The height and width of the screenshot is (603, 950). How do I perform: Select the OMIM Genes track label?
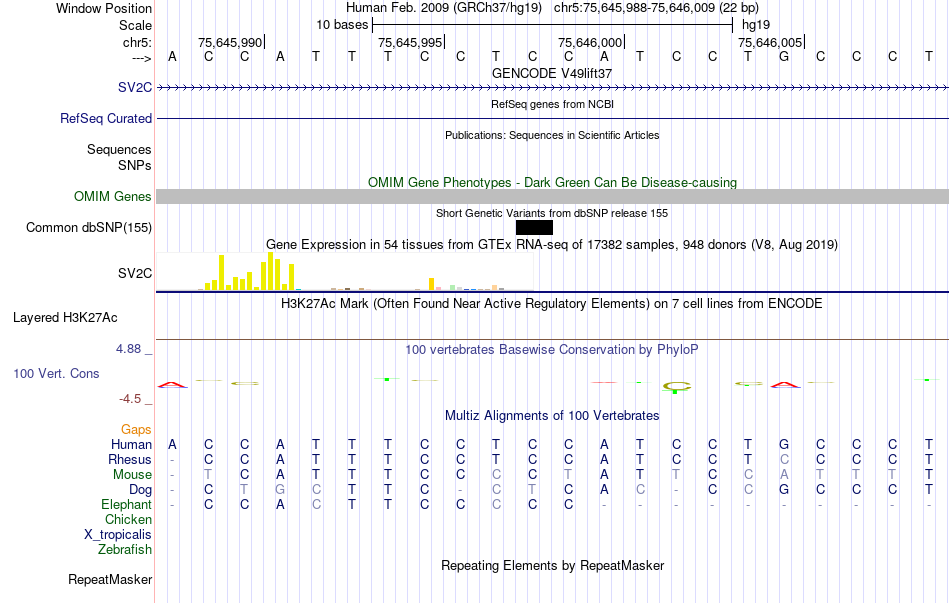(x=112, y=196)
